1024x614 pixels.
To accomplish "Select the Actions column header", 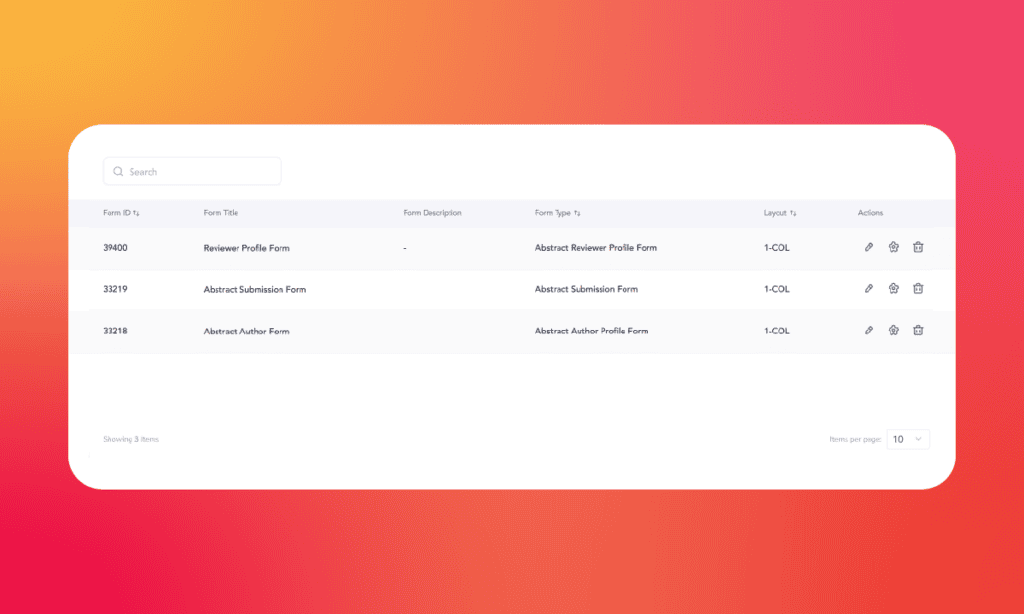I will [870, 212].
